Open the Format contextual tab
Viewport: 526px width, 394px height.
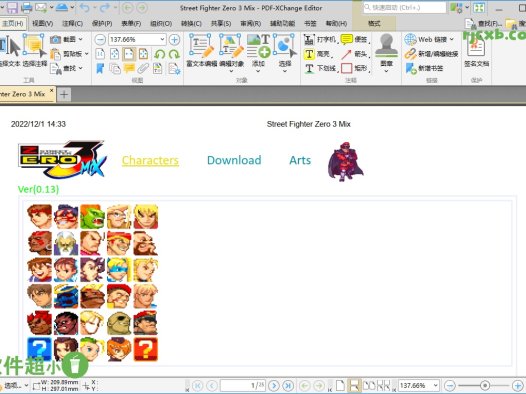coord(374,23)
